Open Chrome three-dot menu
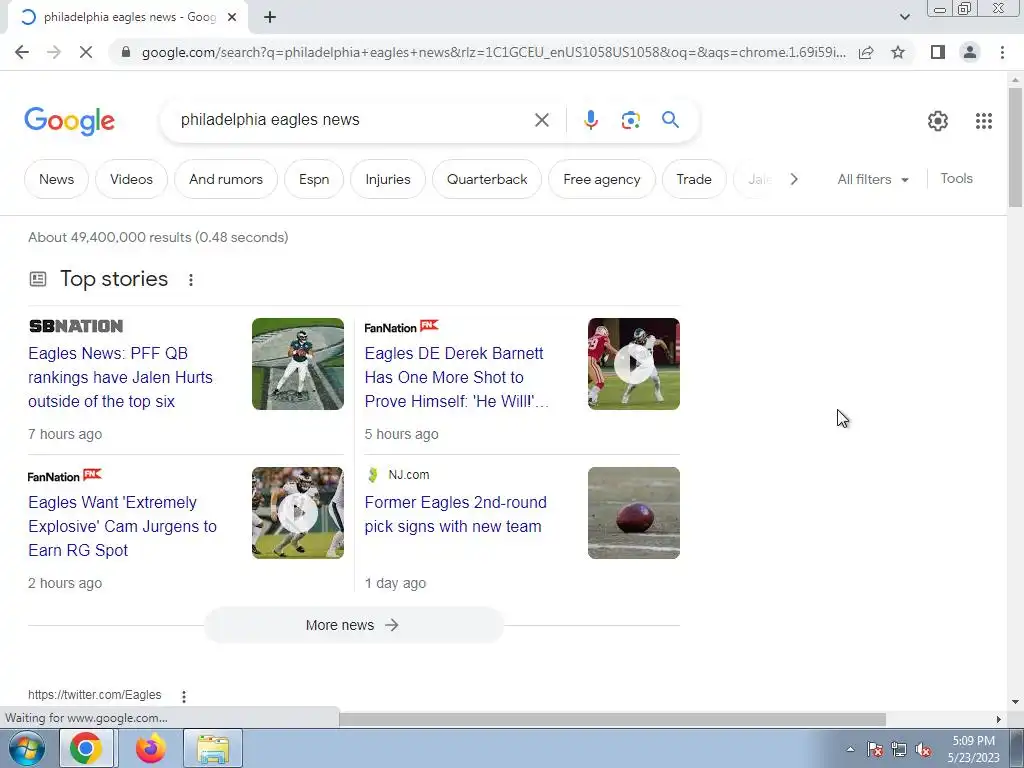 pyautogui.click(x=1002, y=52)
